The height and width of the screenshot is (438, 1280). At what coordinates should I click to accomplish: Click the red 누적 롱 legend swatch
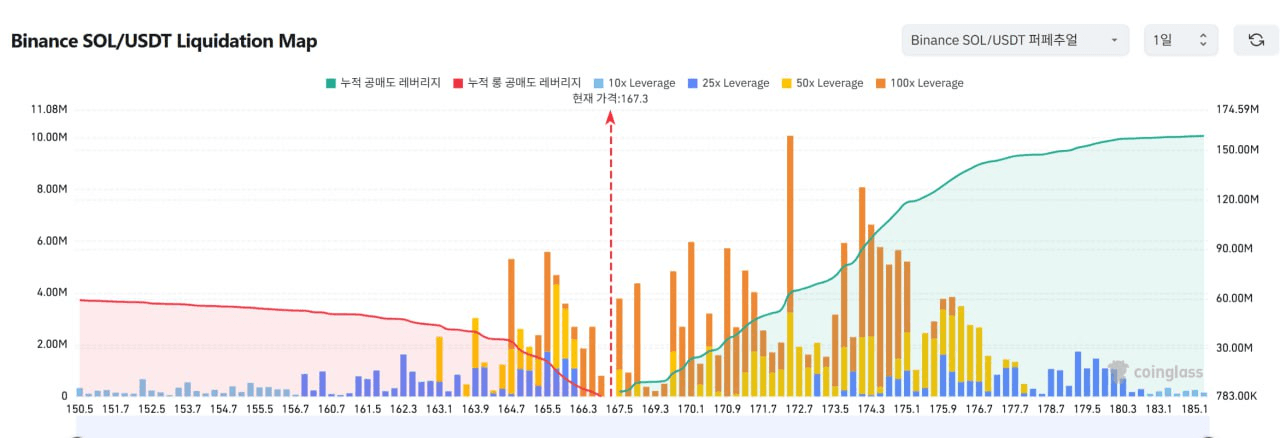point(457,83)
